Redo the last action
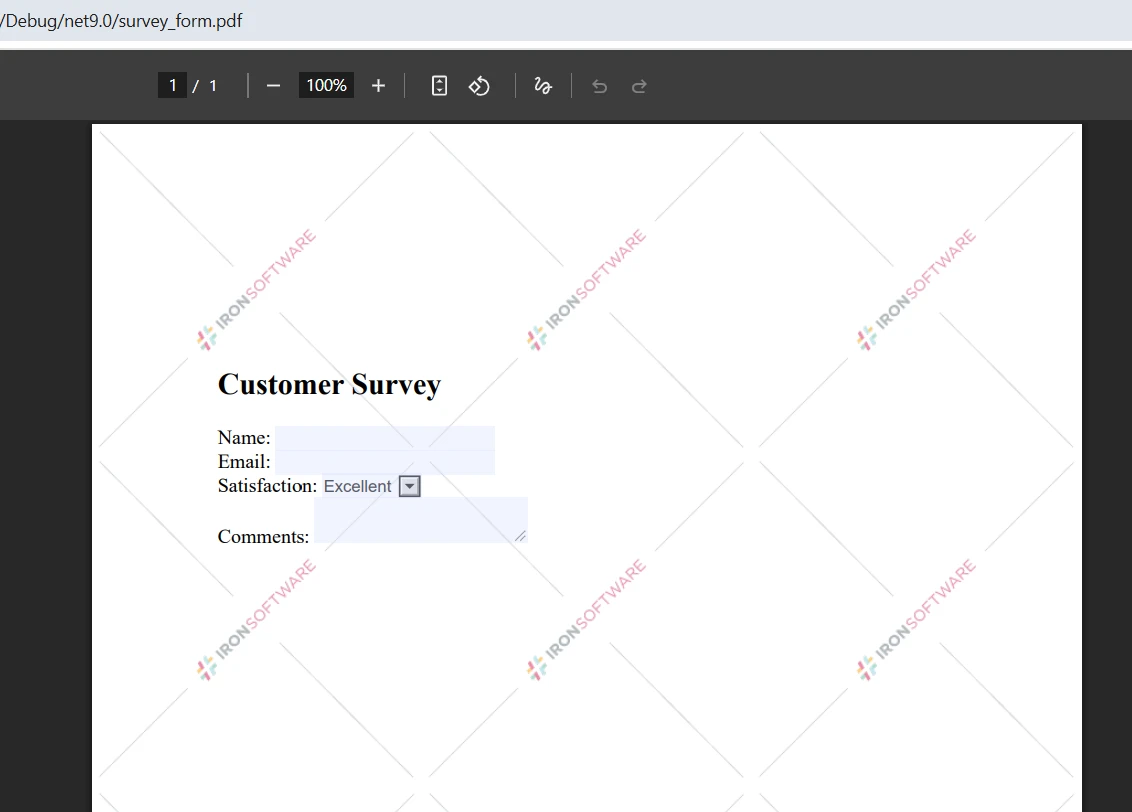This screenshot has width=1132, height=812. pos(639,85)
